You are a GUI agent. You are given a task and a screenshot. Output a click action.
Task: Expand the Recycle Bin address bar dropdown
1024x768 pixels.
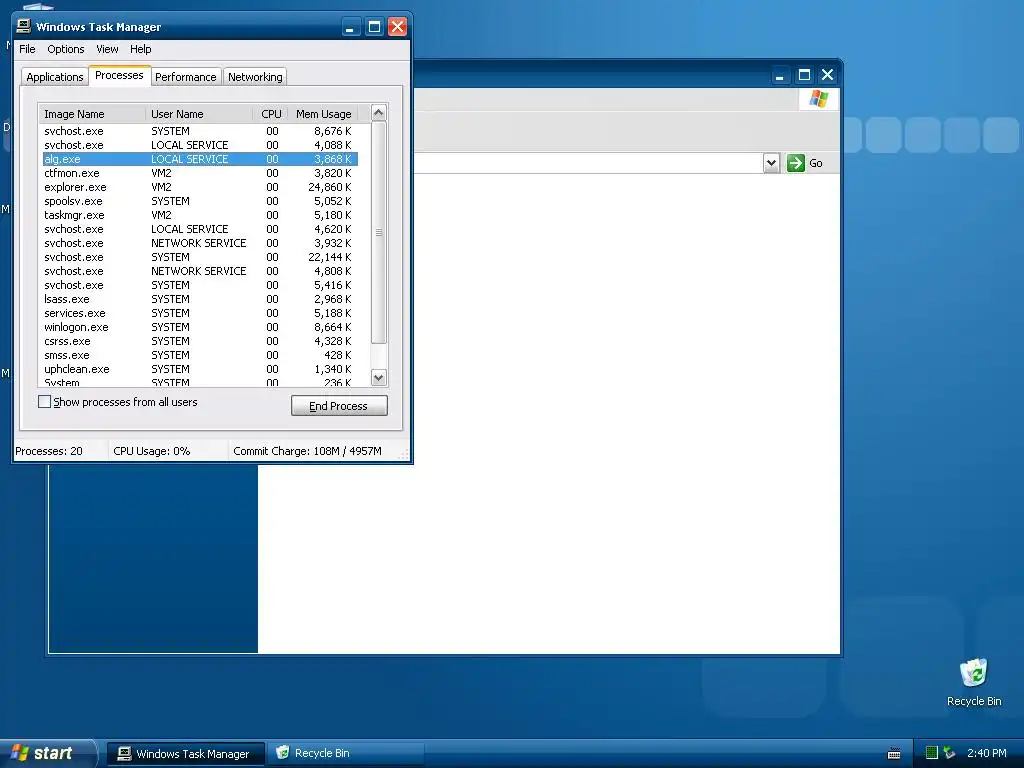771,163
